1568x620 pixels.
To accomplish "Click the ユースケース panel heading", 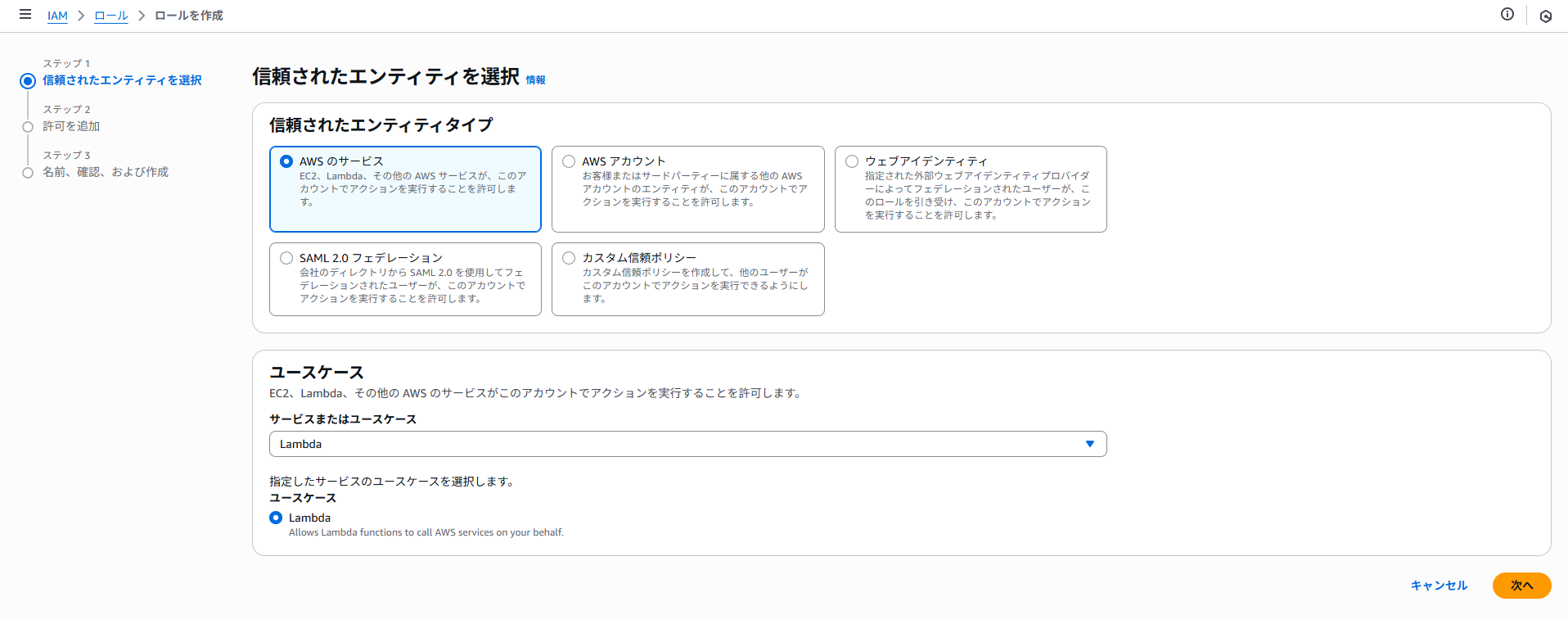I will [x=317, y=372].
